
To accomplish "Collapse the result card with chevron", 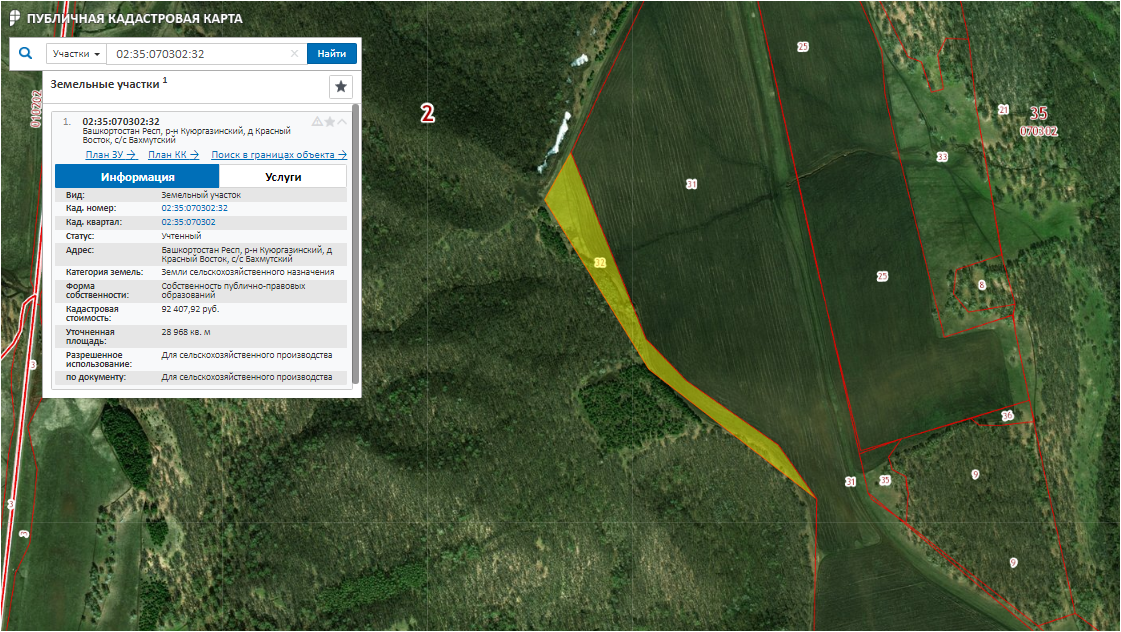I will click(342, 122).
